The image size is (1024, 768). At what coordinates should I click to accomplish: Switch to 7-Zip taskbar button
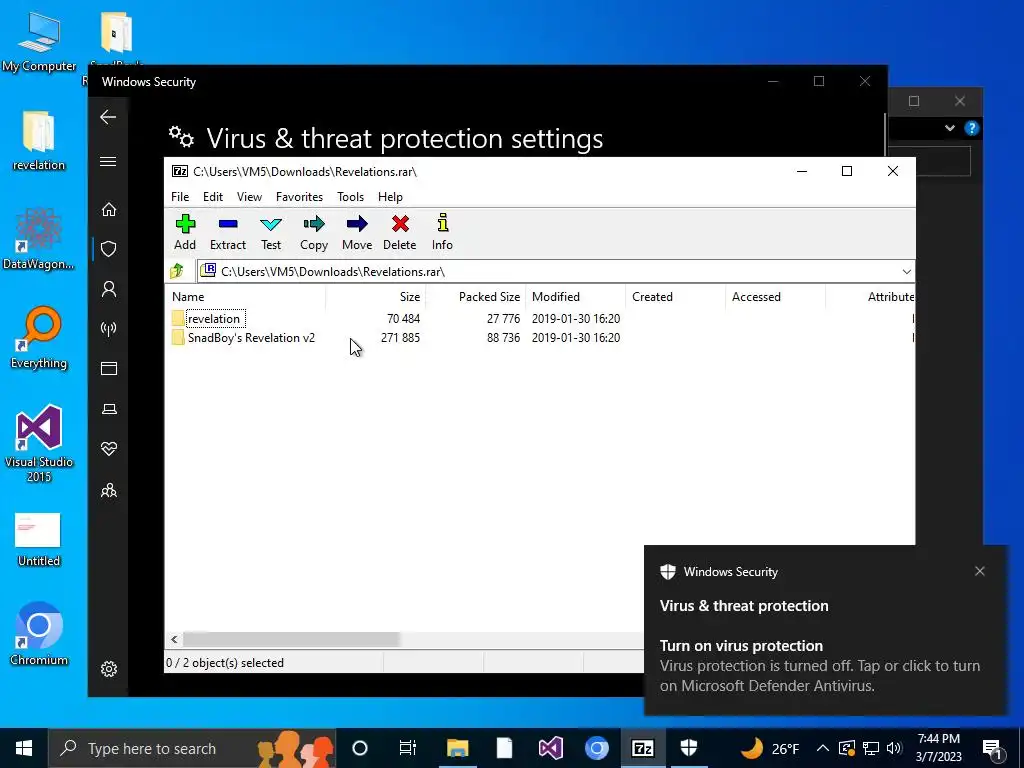tap(642, 748)
